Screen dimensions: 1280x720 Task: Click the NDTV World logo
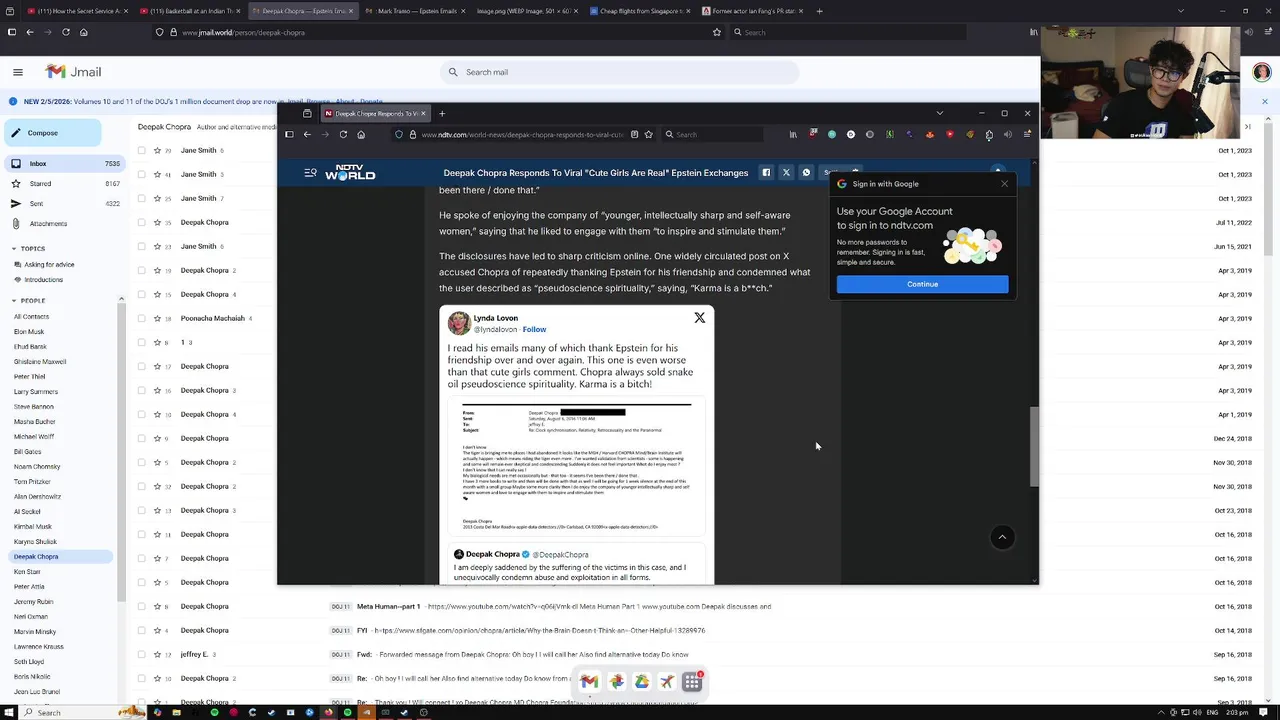point(350,172)
